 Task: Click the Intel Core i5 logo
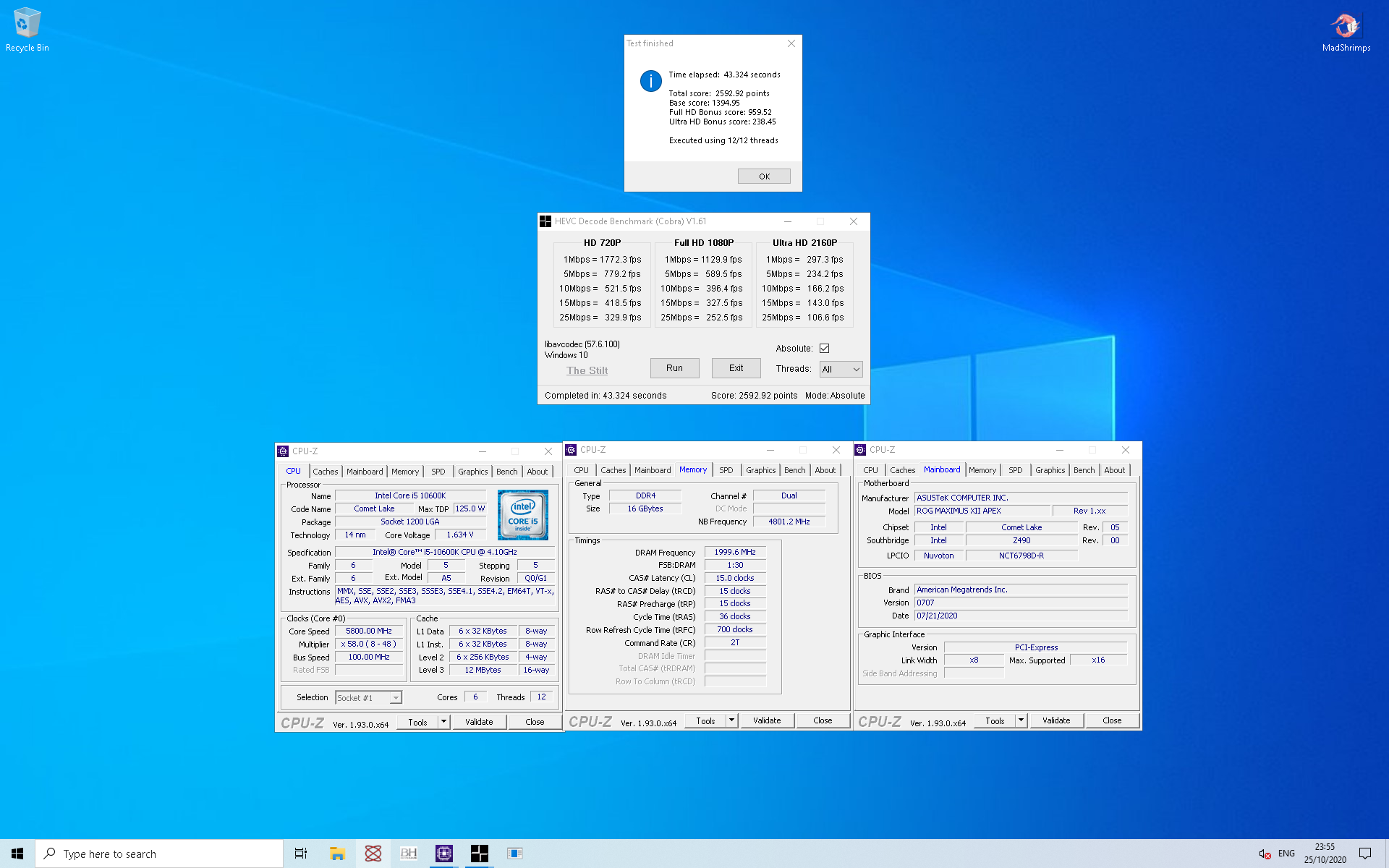pos(523,515)
